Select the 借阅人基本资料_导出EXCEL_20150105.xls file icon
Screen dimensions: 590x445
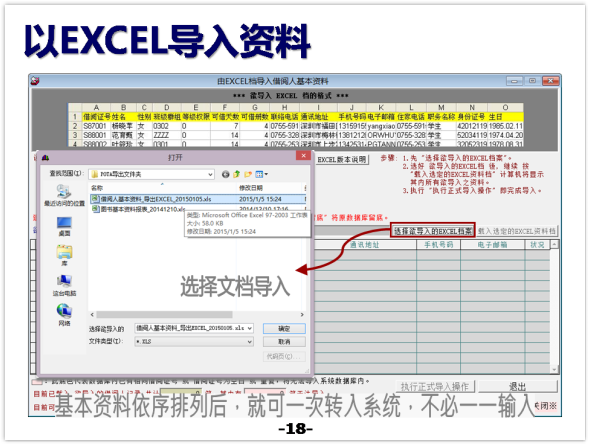96,199
